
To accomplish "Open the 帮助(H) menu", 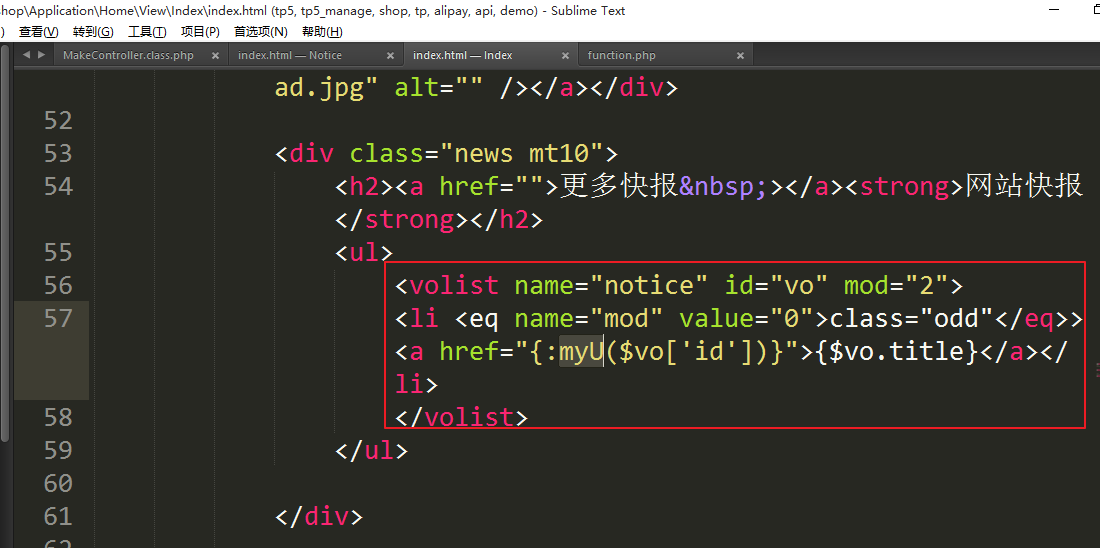I will 322,32.
